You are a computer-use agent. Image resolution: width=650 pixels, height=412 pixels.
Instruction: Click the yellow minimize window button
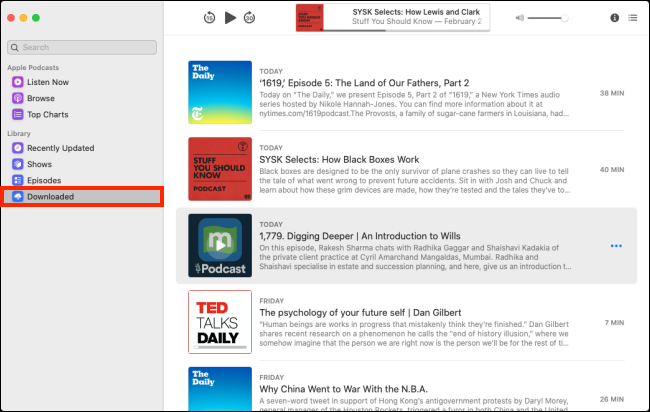click(x=24, y=18)
